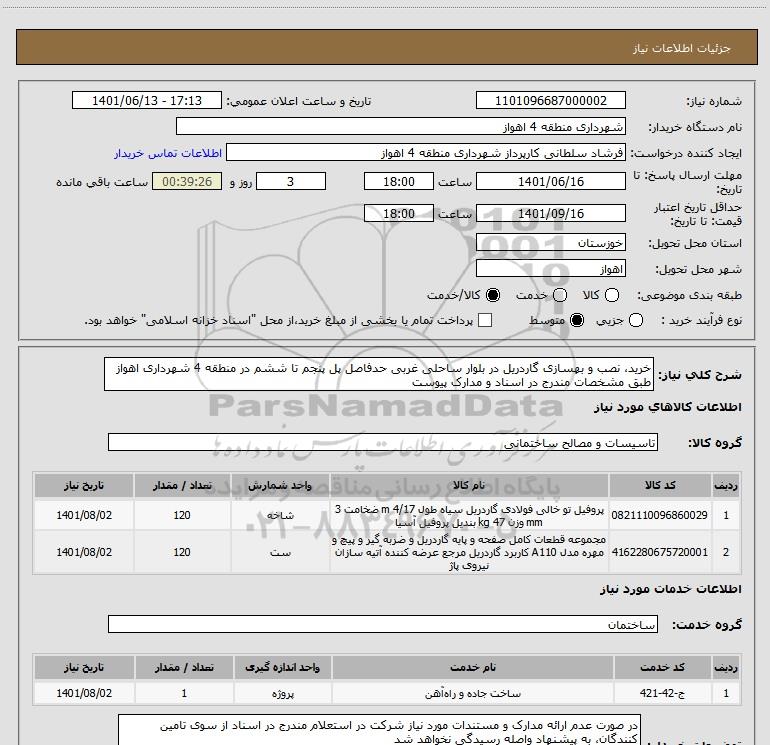Click the countdown timer 00:39:26
770x745 pixels.
187,181
